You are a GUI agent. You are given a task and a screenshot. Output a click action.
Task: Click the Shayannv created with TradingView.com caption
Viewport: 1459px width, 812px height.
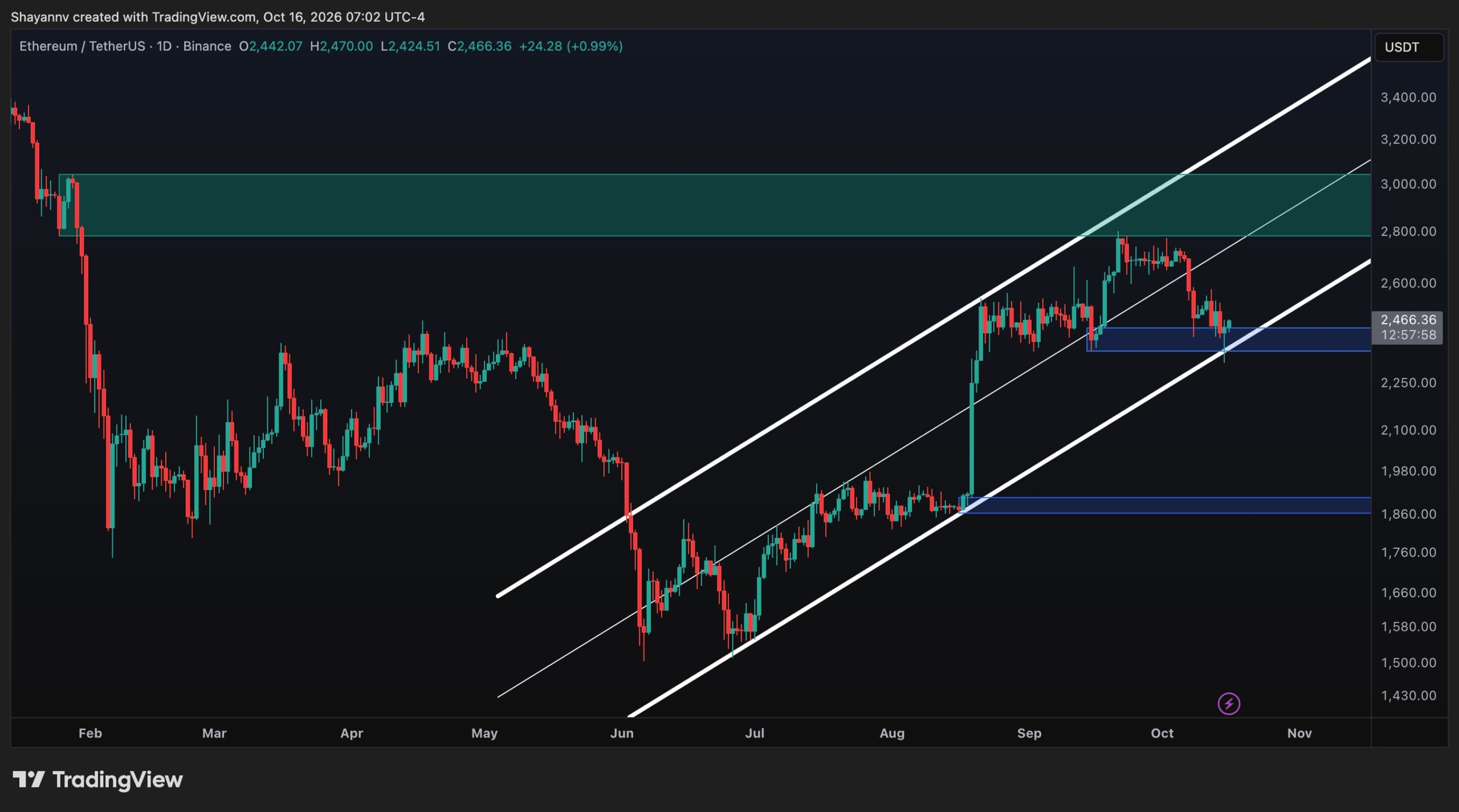[218, 17]
